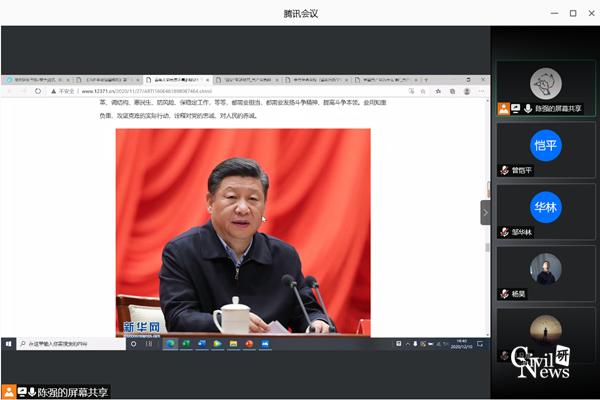Click the microphone icon in bottom sharing label

point(33,390)
